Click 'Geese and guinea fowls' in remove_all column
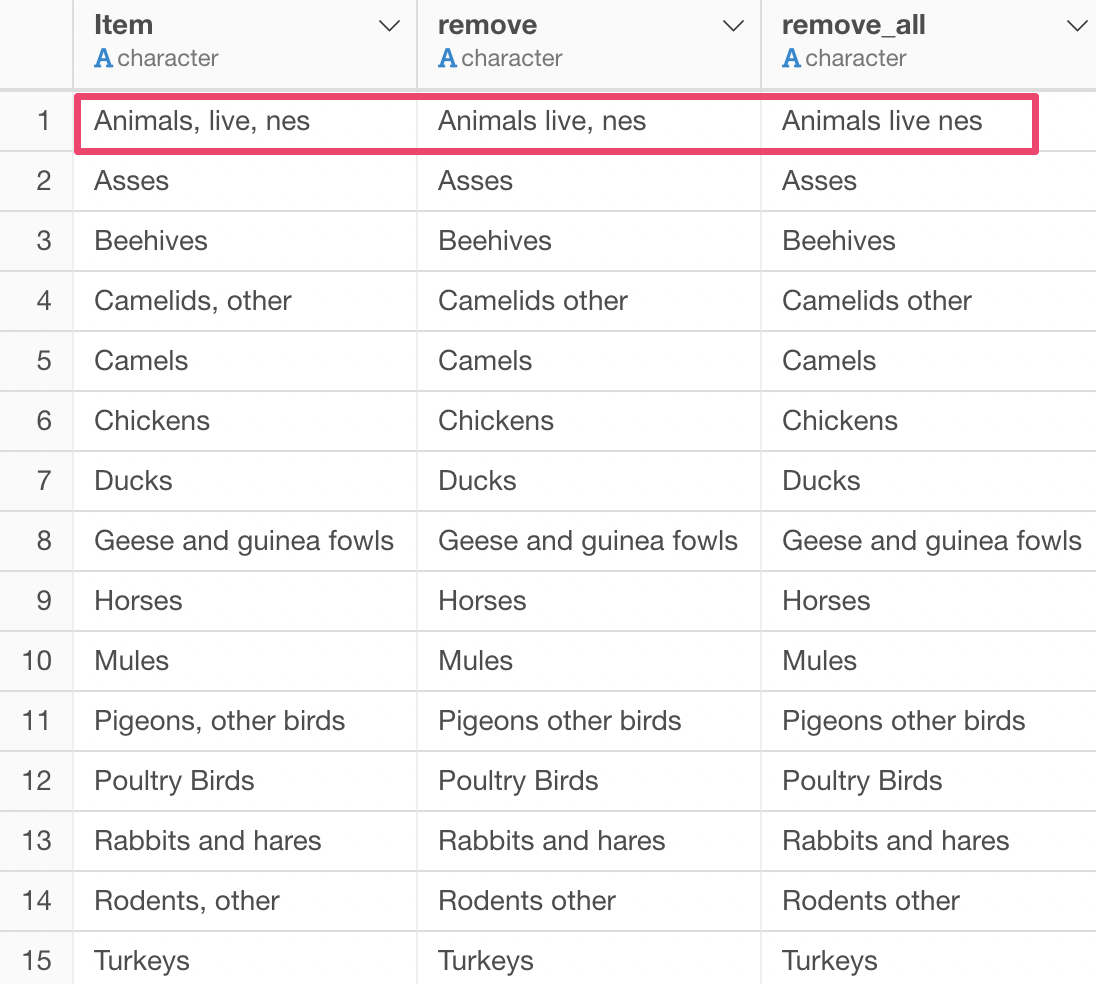This screenshot has height=984, width=1096. [932, 541]
